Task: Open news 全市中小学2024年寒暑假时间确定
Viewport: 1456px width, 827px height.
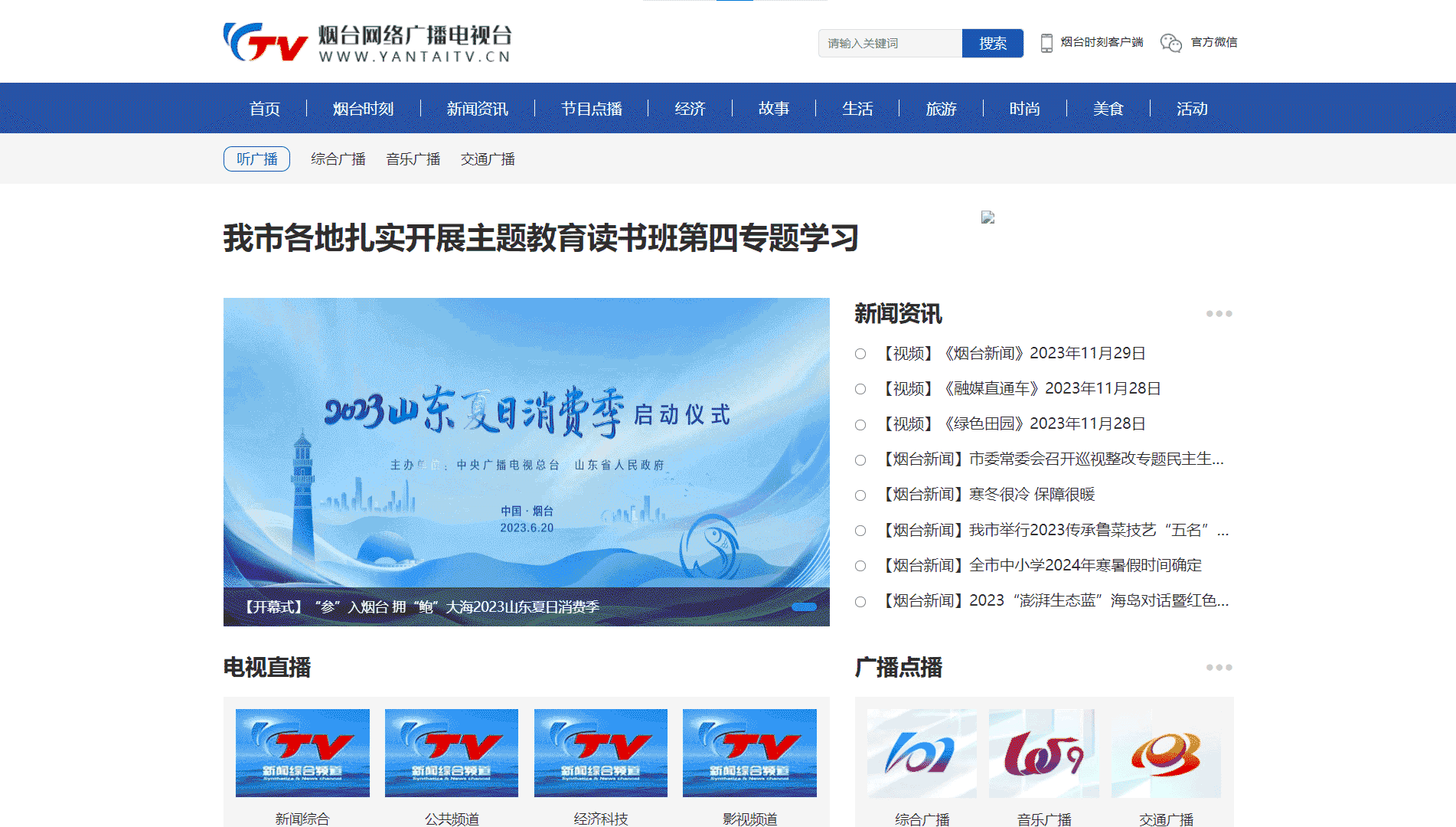Action: pyautogui.click(x=1040, y=565)
